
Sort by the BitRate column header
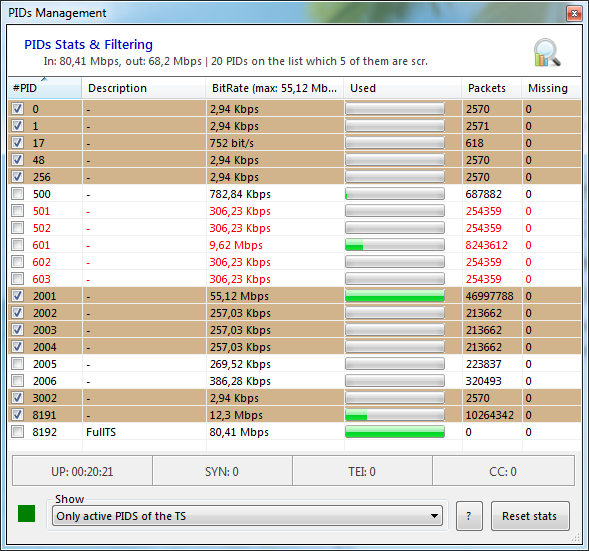pyautogui.click(x=275, y=88)
